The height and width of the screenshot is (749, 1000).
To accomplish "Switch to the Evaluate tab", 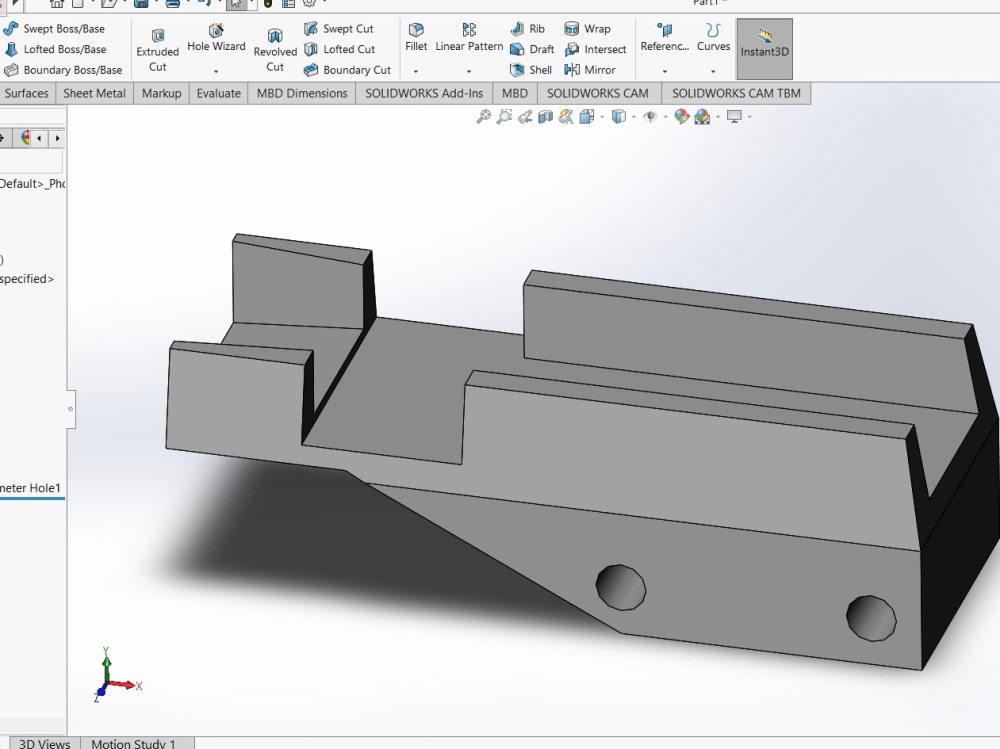I will point(219,94).
